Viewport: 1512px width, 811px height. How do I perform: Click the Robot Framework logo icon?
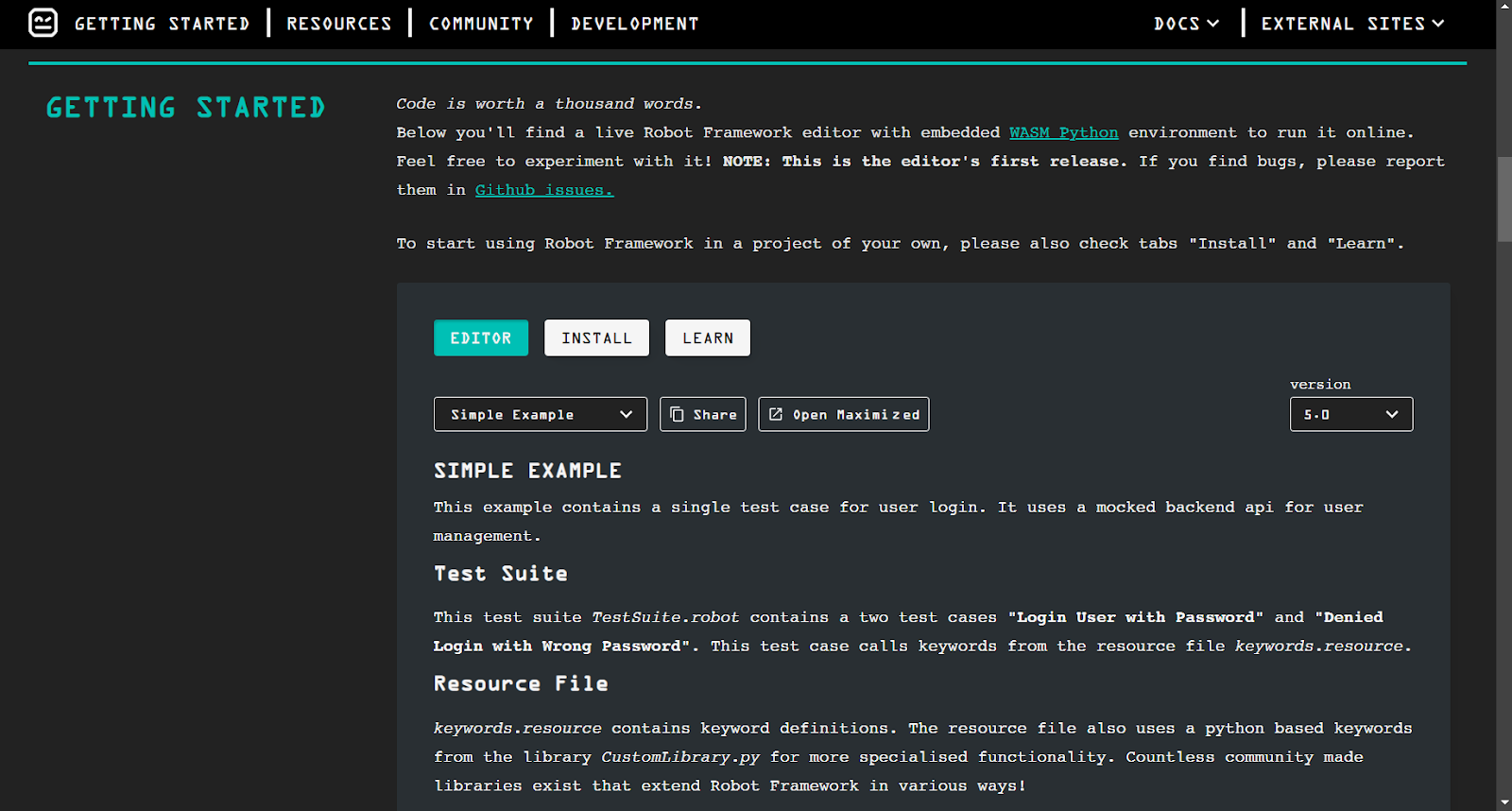[x=43, y=23]
